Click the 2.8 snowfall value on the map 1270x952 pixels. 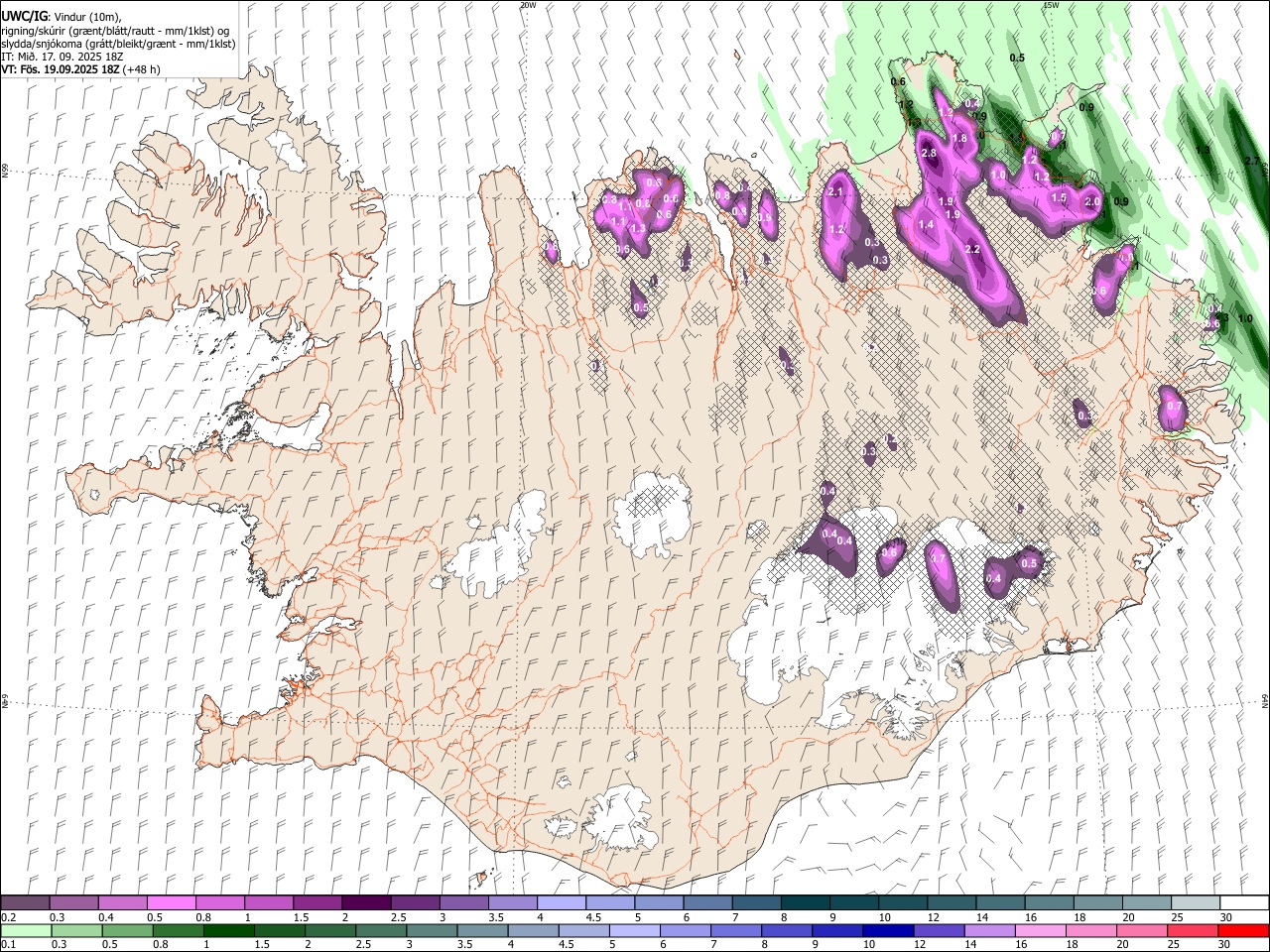pos(930,154)
